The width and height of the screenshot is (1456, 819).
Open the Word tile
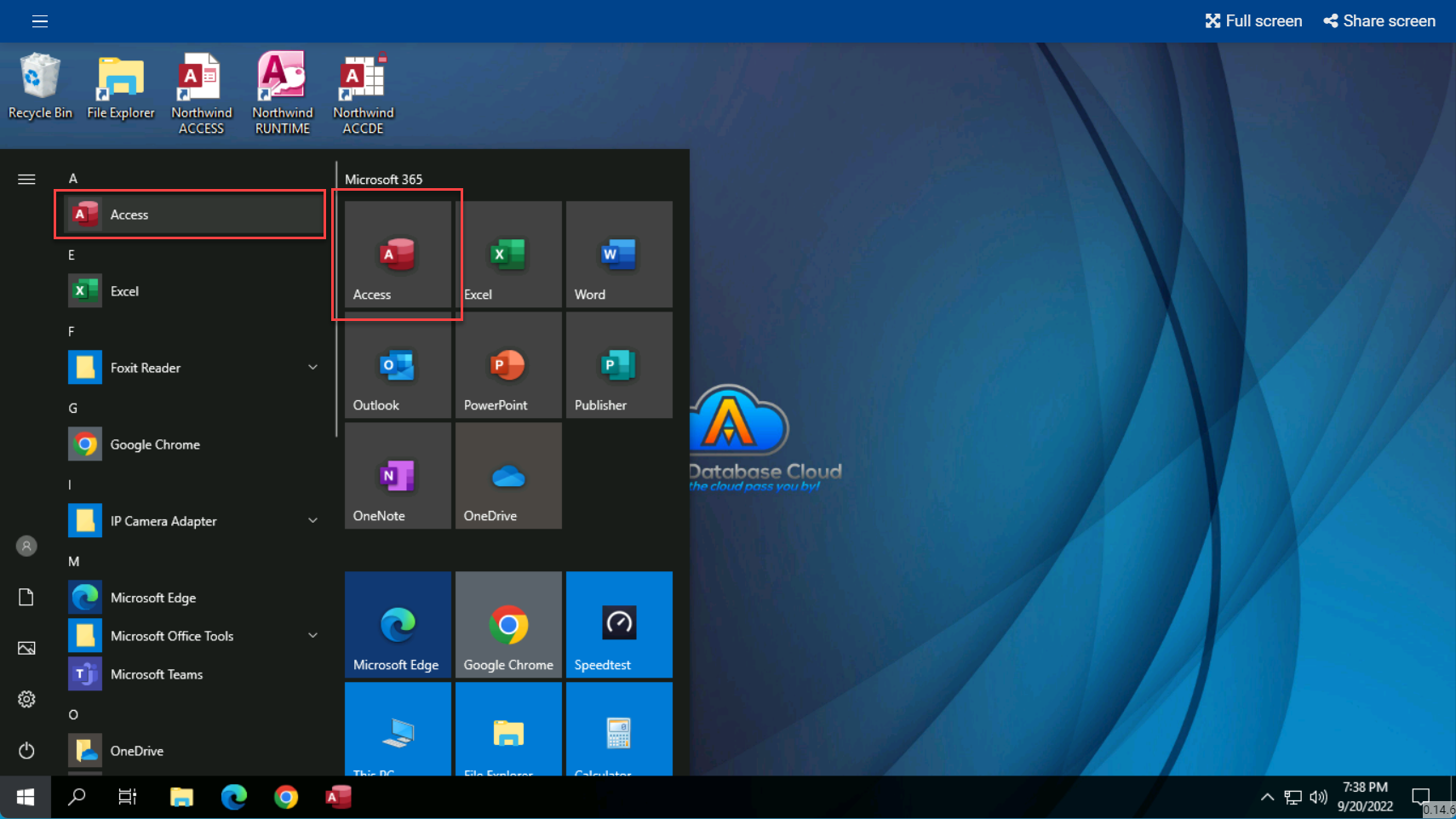pyautogui.click(x=619, y=255)
